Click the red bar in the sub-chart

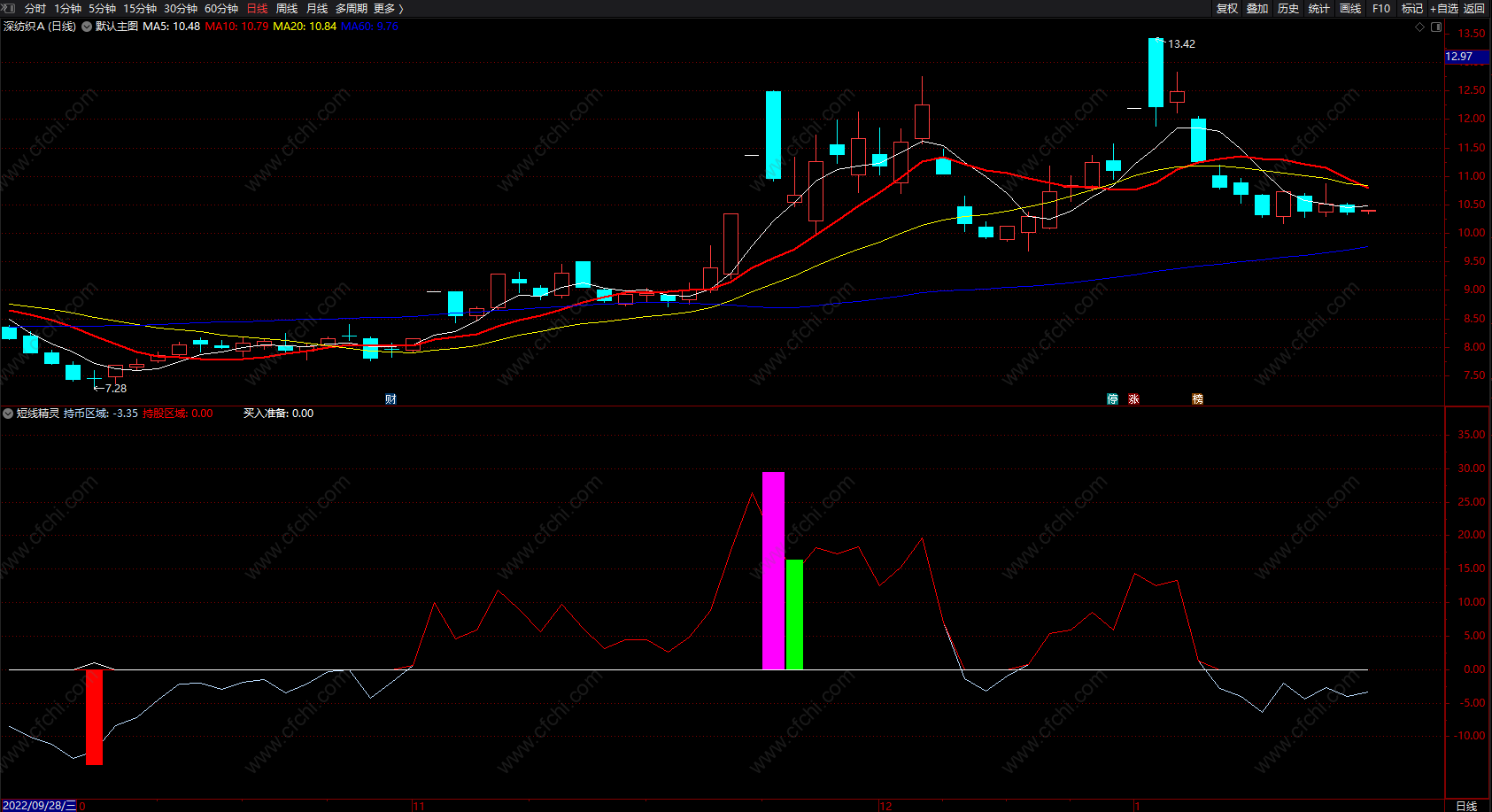(x=94, y=717)
